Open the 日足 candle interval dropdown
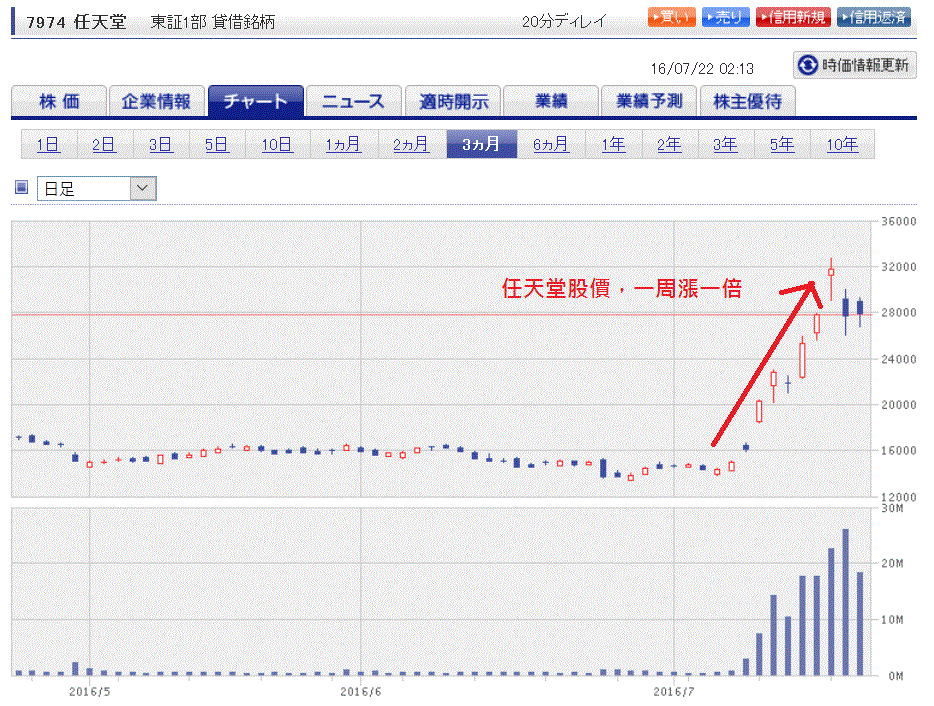The height and width of the screenshot is (706, 934). (x=97, y=188)
